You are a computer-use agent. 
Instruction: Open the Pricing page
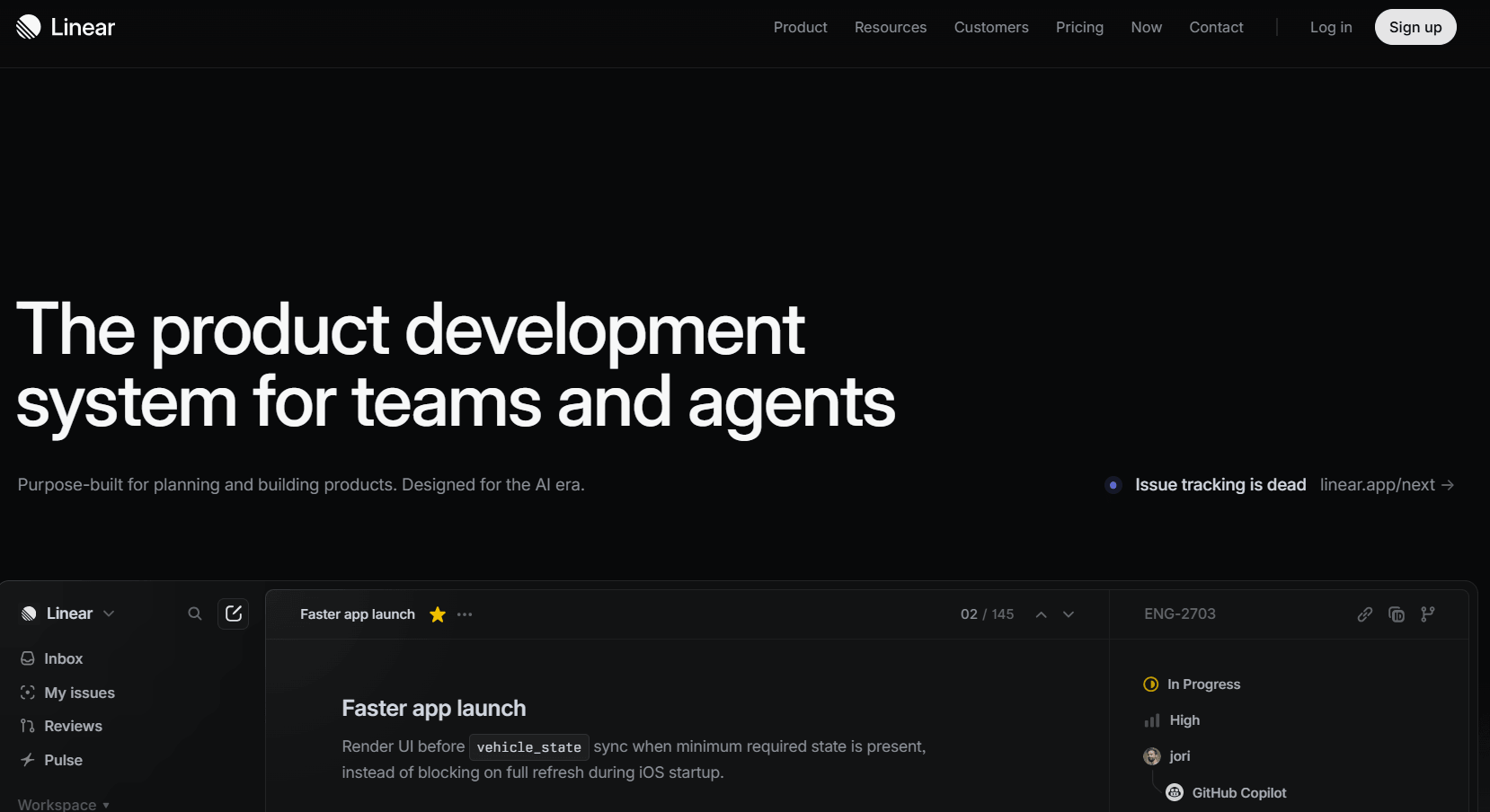pos(1079,27)
